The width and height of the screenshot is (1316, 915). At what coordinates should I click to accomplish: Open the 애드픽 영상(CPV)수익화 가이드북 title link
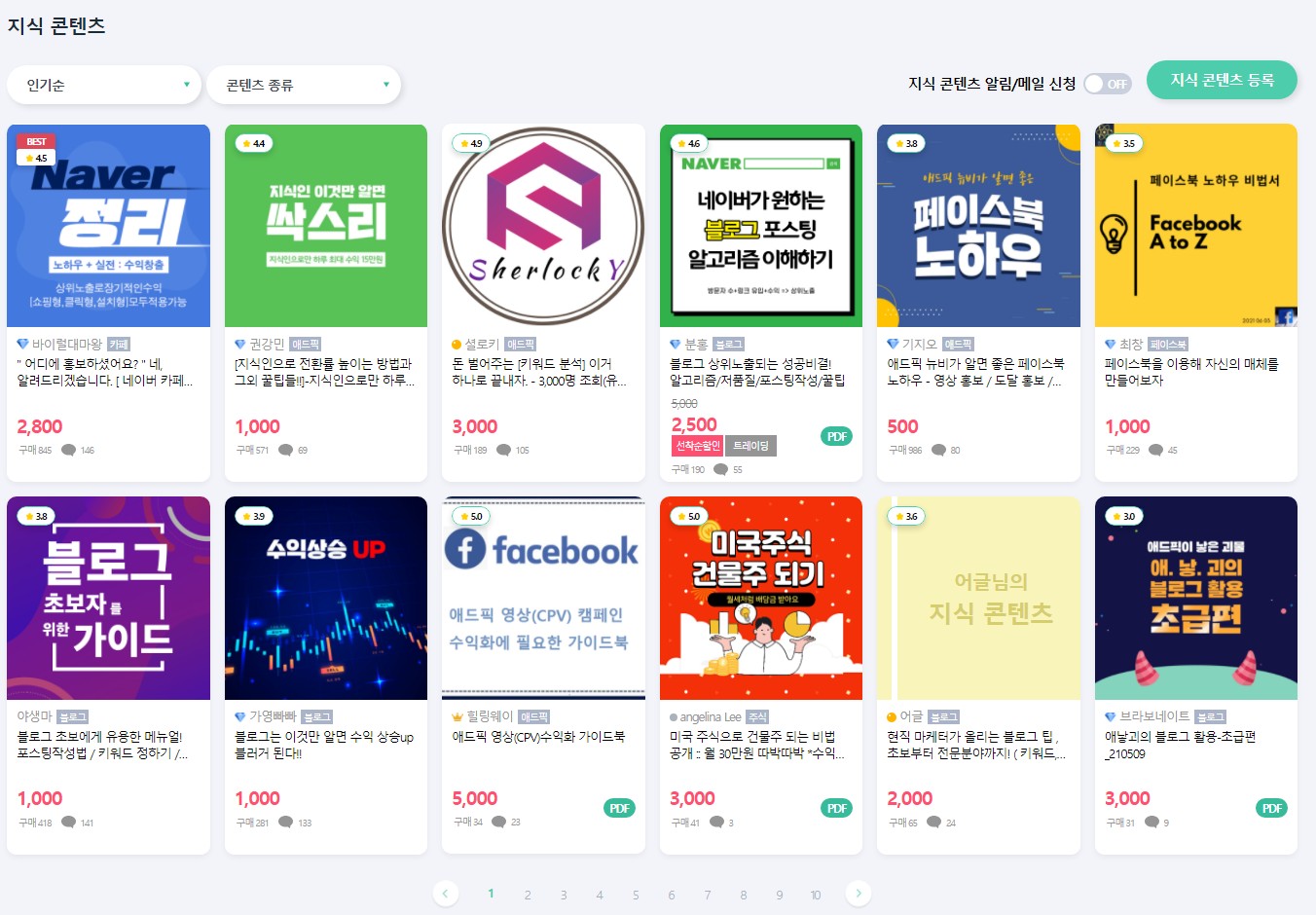[x=538, y=737]
